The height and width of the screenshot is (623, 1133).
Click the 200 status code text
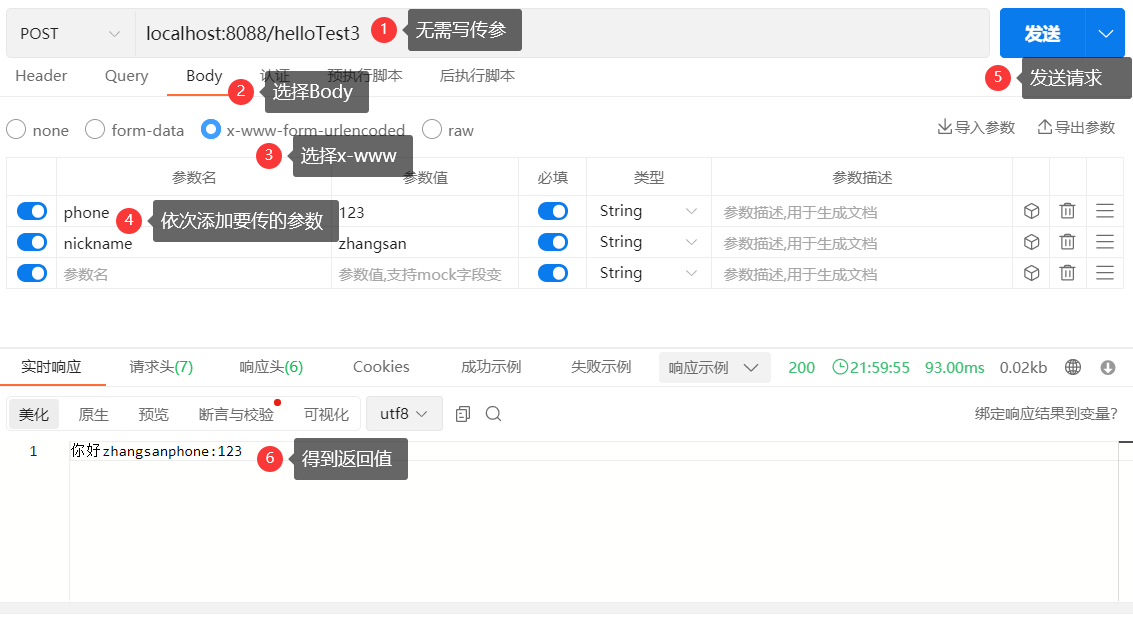pos(801,367)
